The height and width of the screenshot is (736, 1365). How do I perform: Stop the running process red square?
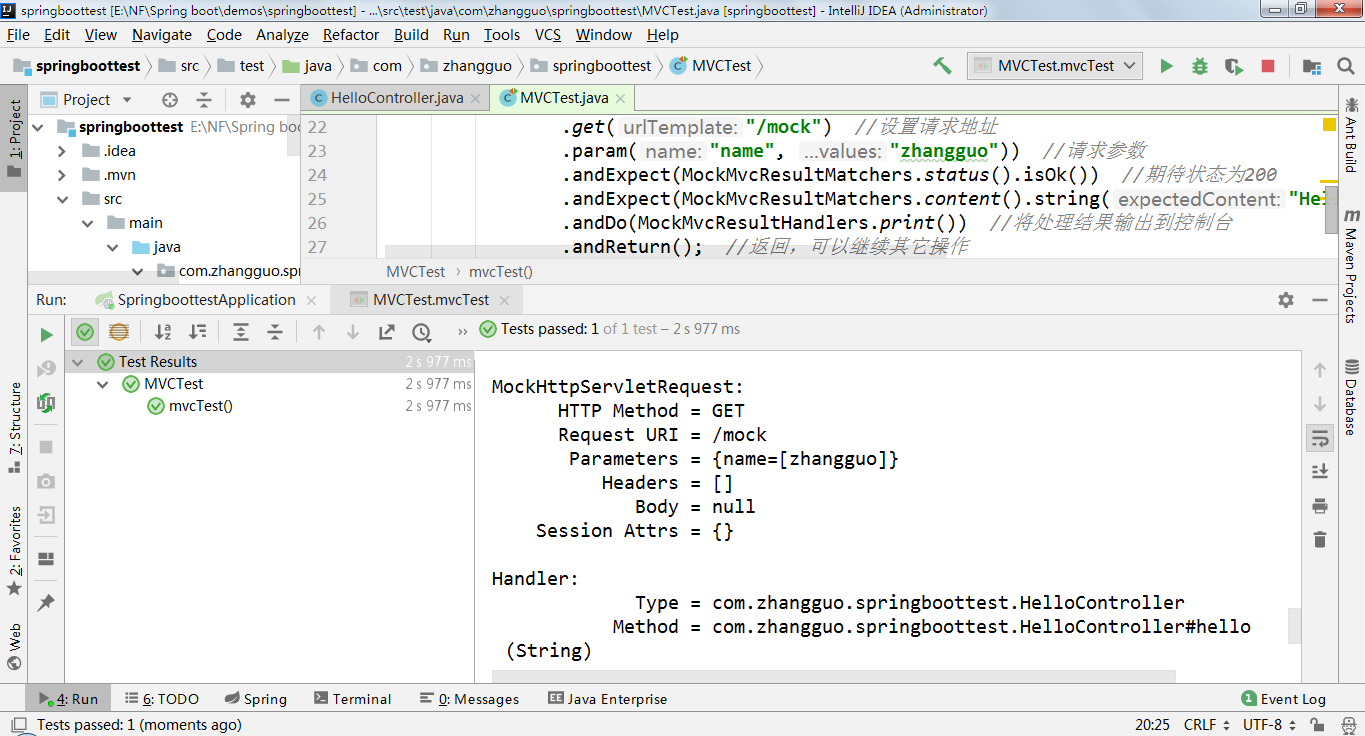click(x=1268, y=66)
